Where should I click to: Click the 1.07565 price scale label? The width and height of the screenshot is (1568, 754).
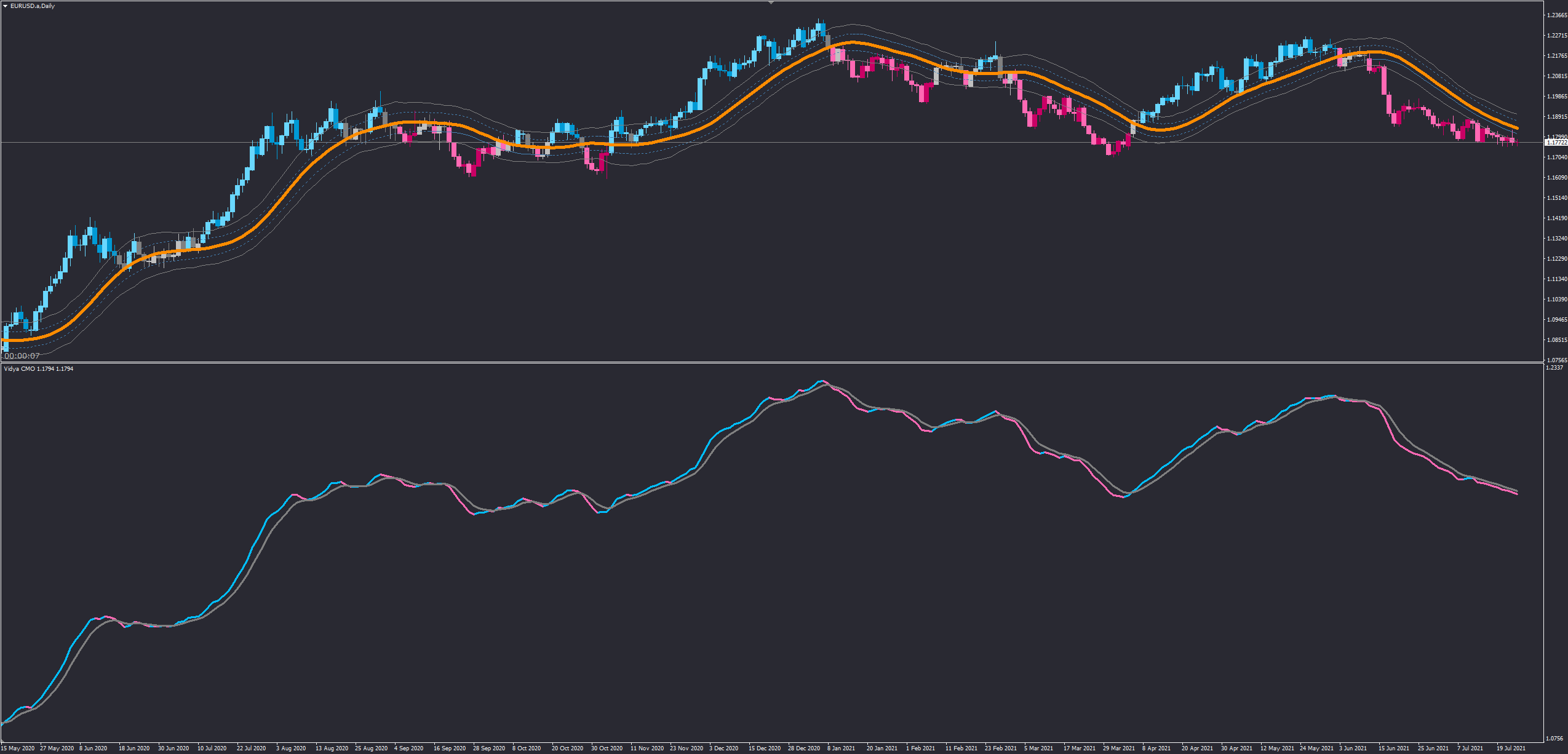(1556, 360)
